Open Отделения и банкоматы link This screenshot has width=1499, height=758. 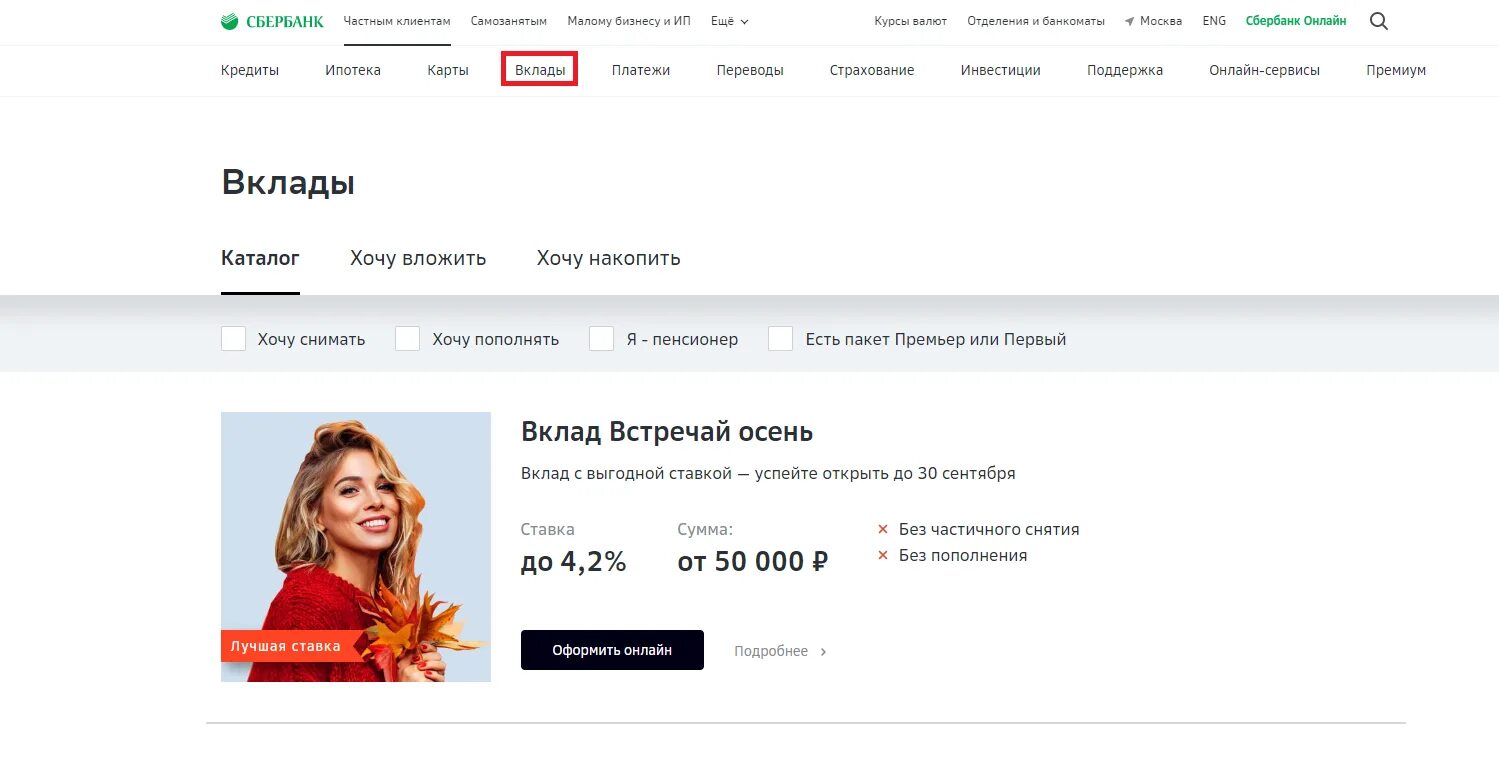coord(1036,21)
